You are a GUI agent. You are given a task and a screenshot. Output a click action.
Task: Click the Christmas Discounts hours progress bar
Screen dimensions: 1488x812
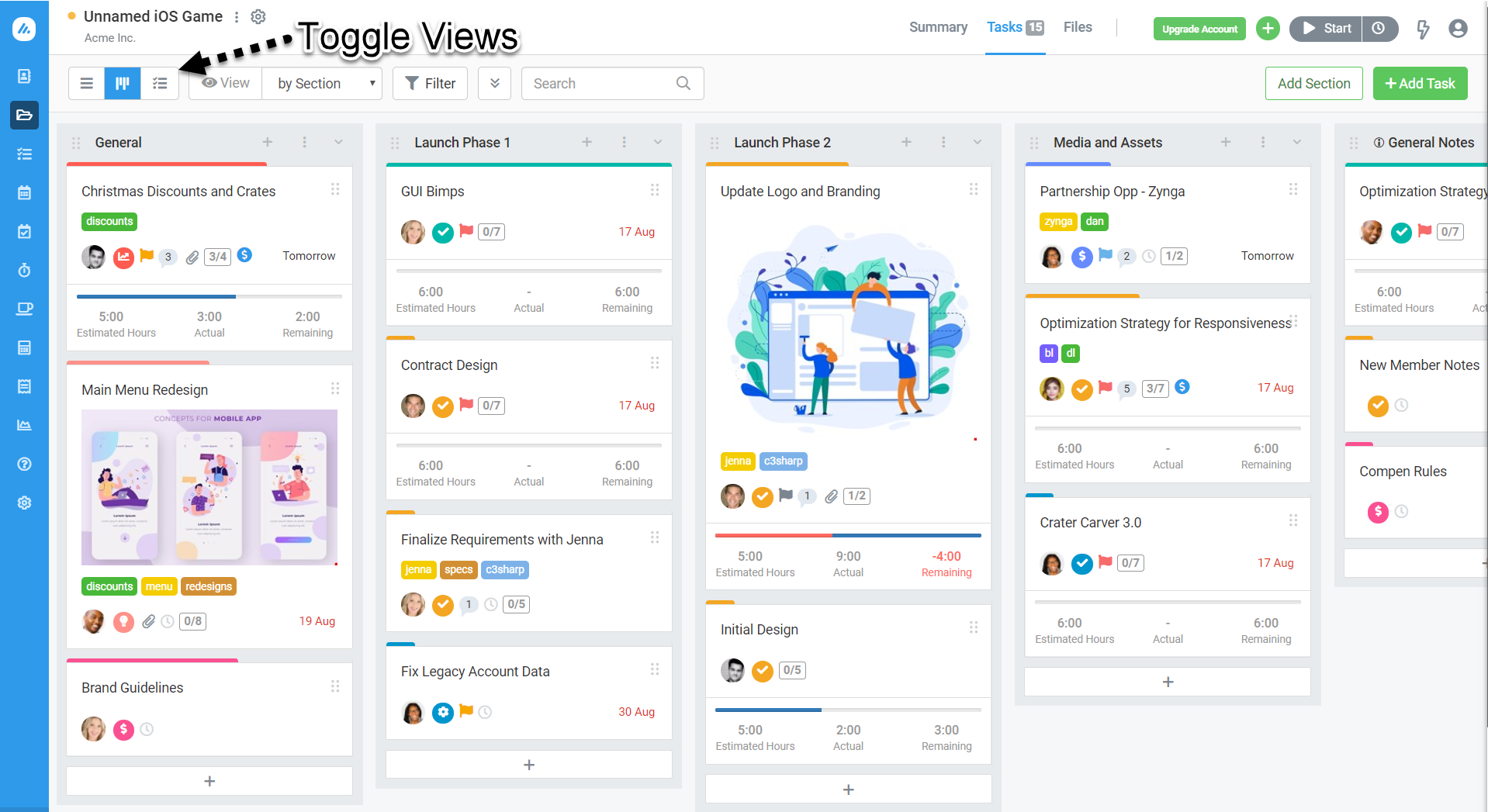209,296
